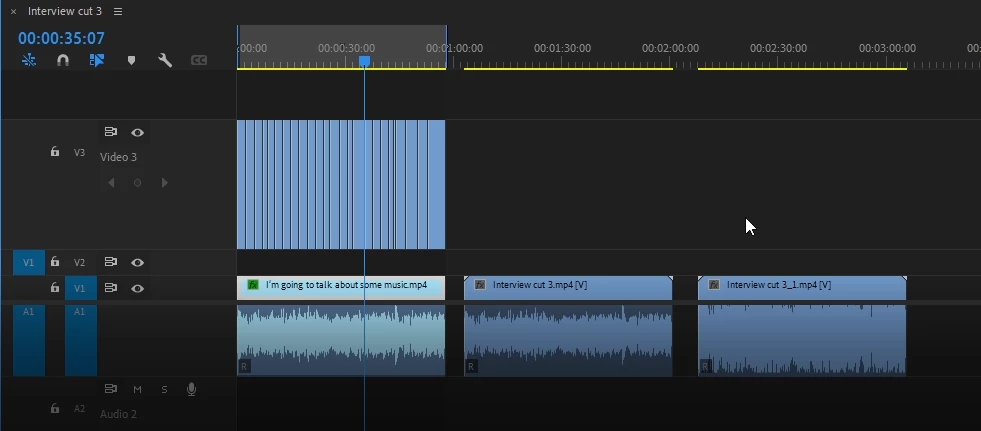Open Timeline Display Settings wrench

click(165, 60)
